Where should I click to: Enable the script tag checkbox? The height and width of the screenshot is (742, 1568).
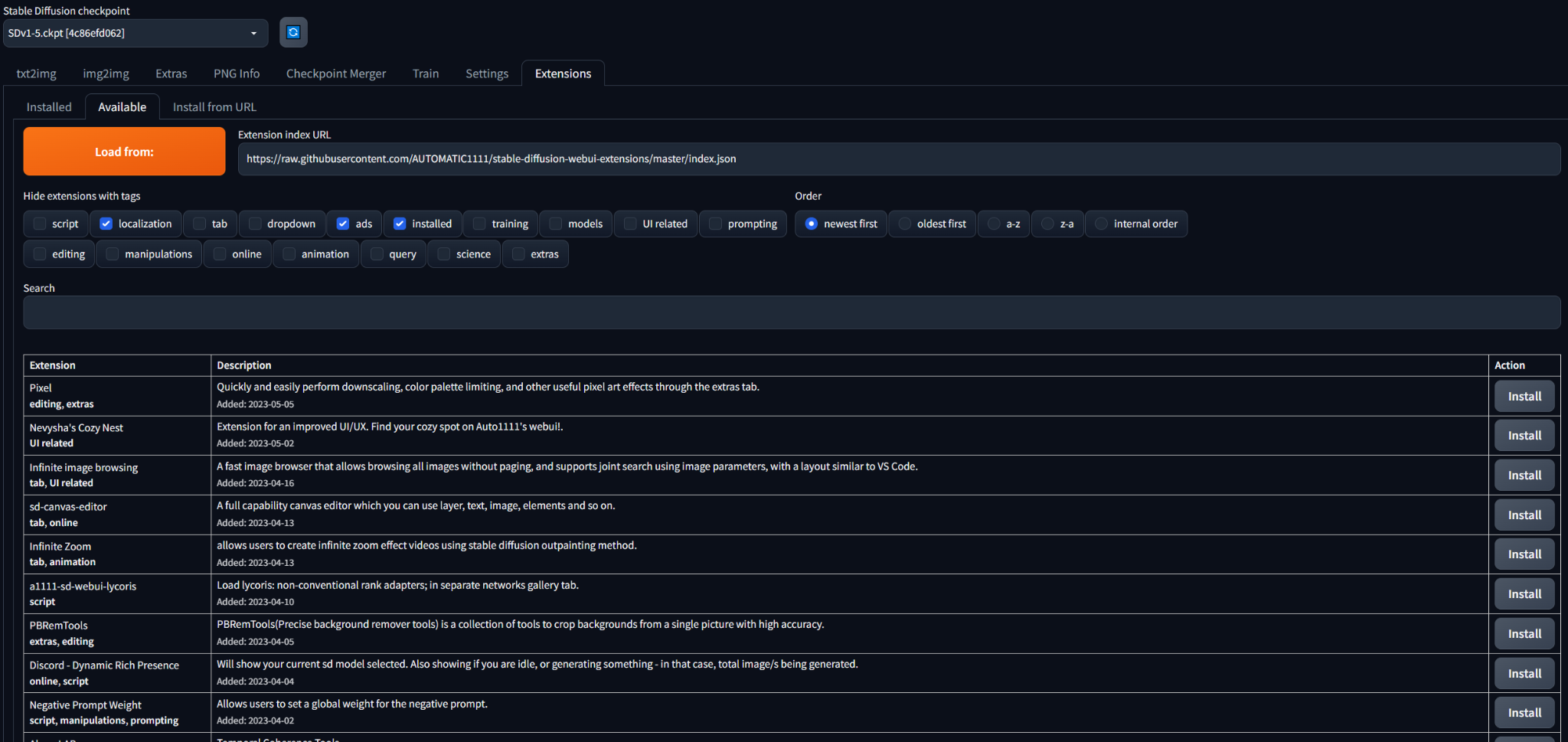[x=41, y=224]
